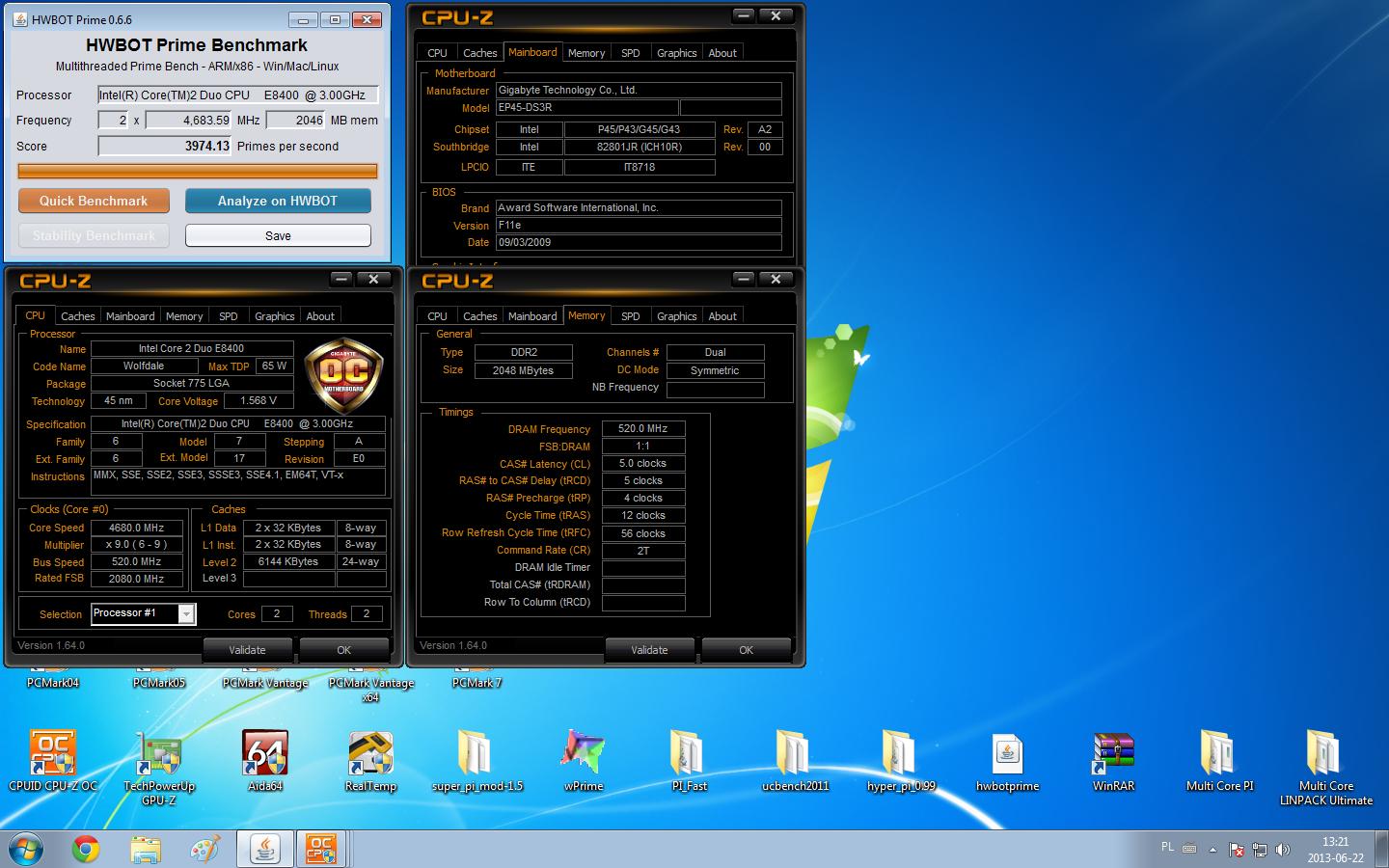Open the CPUID CPU-Z OC desktop shortcut
Image resolution: width=1389 pixels, height=868 pixels.
click(53, 761)
